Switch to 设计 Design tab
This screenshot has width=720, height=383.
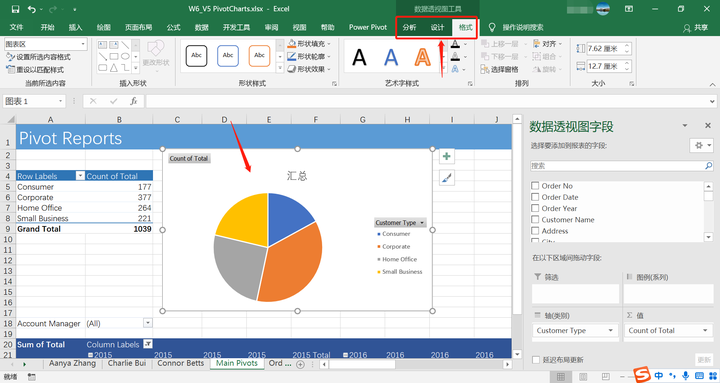(437, 27)
